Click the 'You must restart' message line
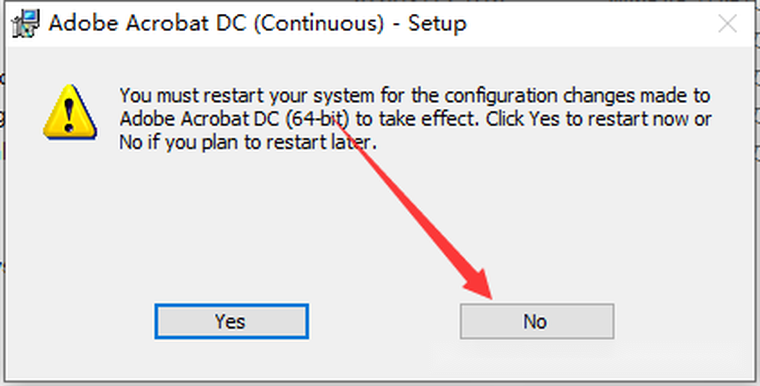This screenshot has height=386, width=760. [414, 96]
